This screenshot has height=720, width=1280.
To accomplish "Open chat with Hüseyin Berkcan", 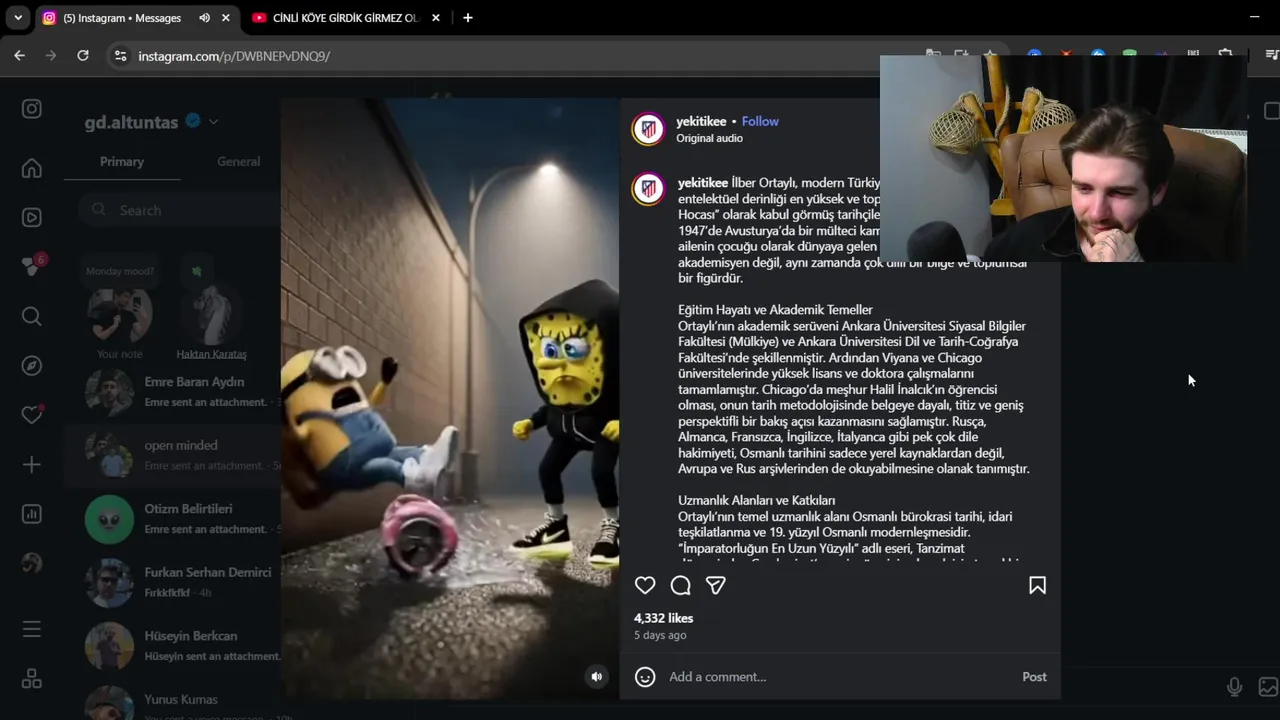I will pyautogui.click(x=173, y=645).
